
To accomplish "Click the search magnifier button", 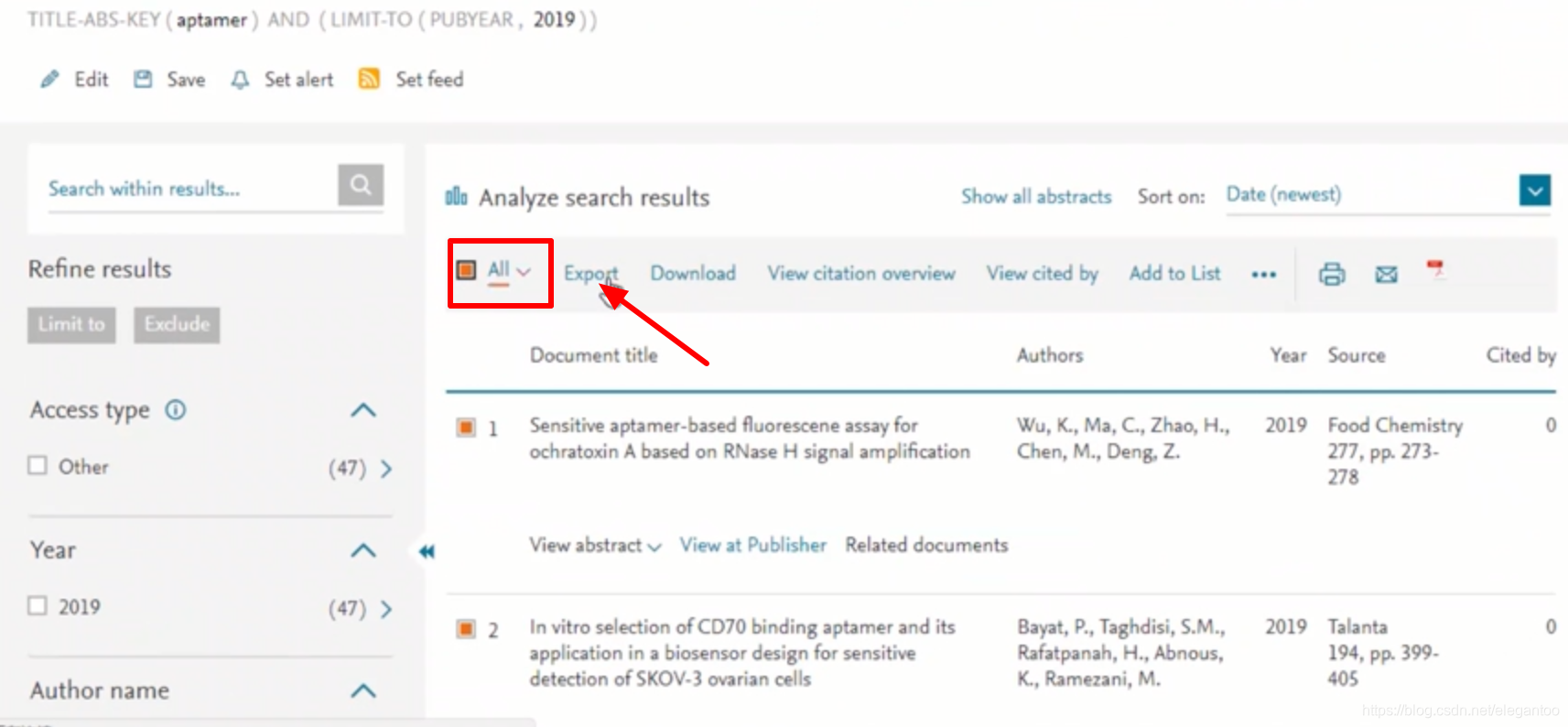I will [361, 185].
